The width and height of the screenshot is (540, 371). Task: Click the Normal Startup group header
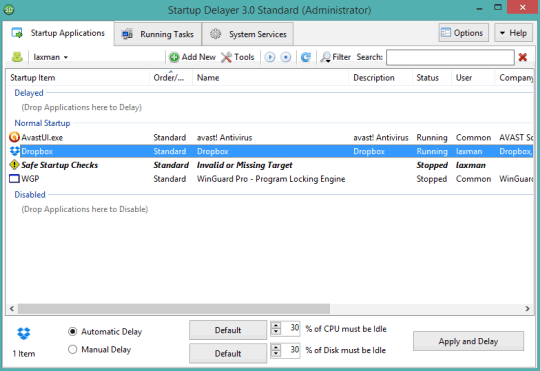tap(42, 123)
